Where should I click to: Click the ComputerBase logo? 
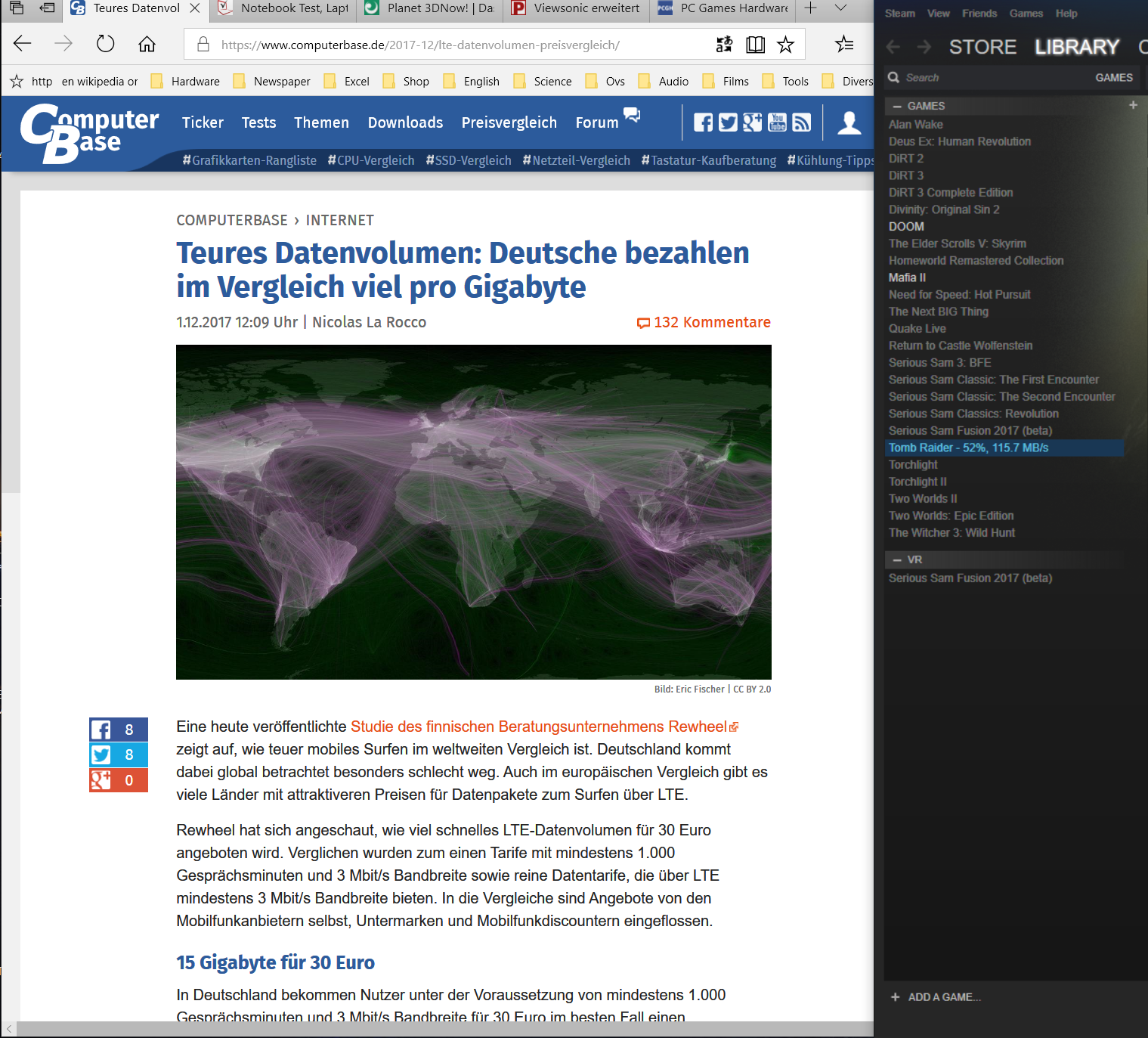89,133
